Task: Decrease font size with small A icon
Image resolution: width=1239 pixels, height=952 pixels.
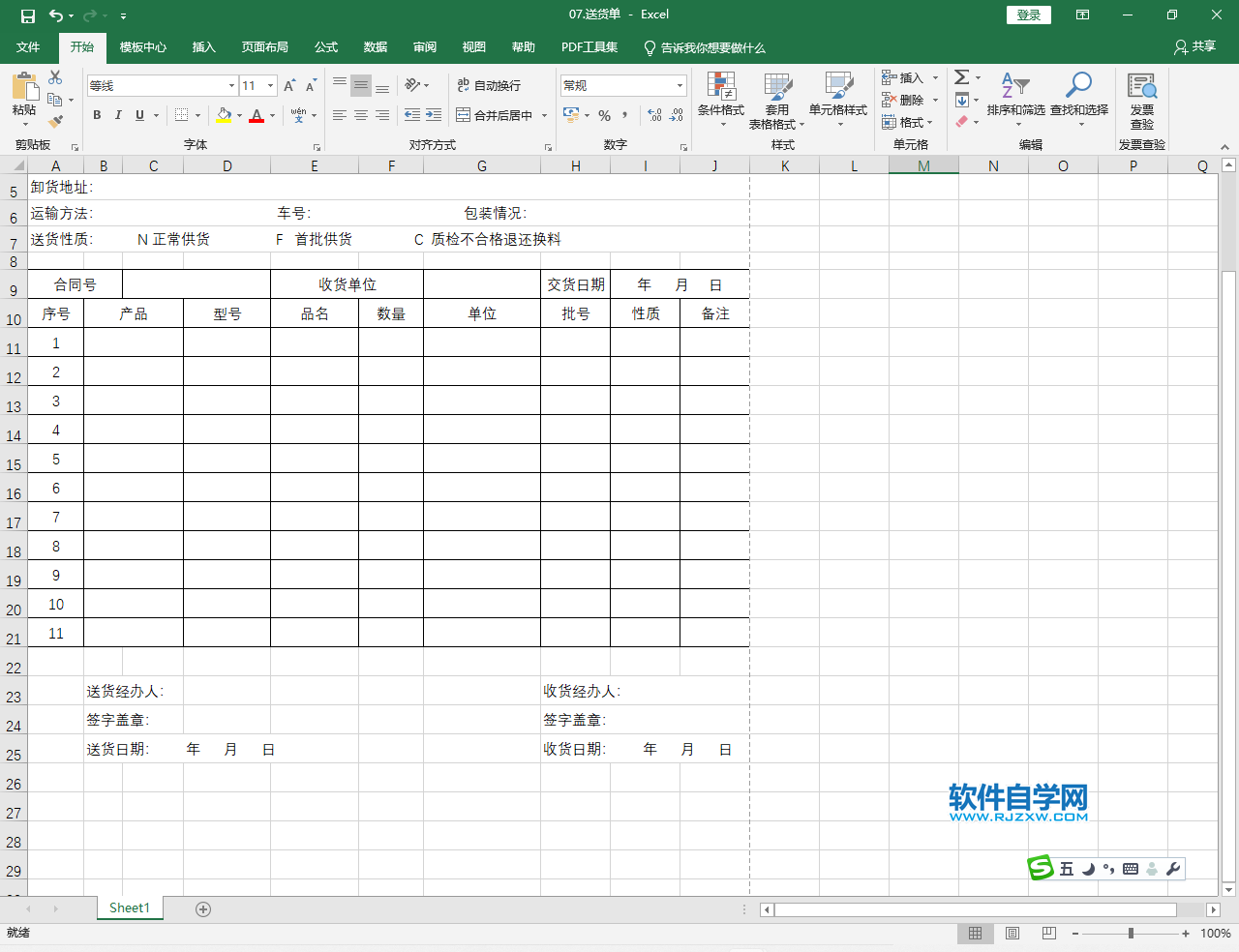Action: [311, 86]
